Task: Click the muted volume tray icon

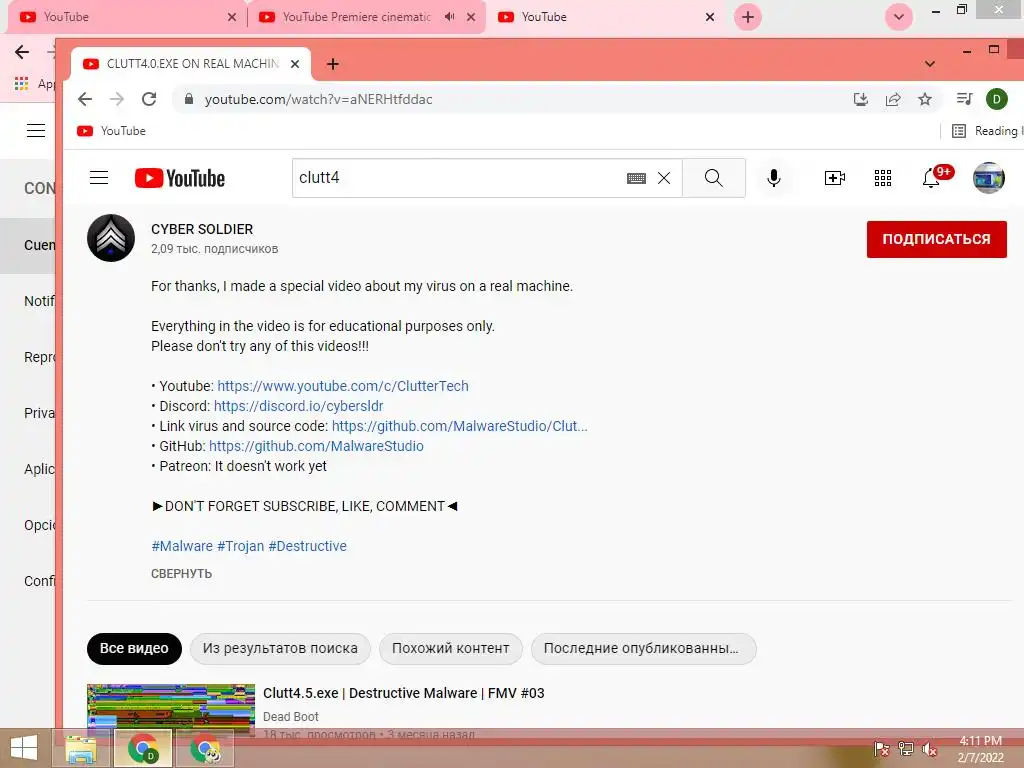Action: 929,748
